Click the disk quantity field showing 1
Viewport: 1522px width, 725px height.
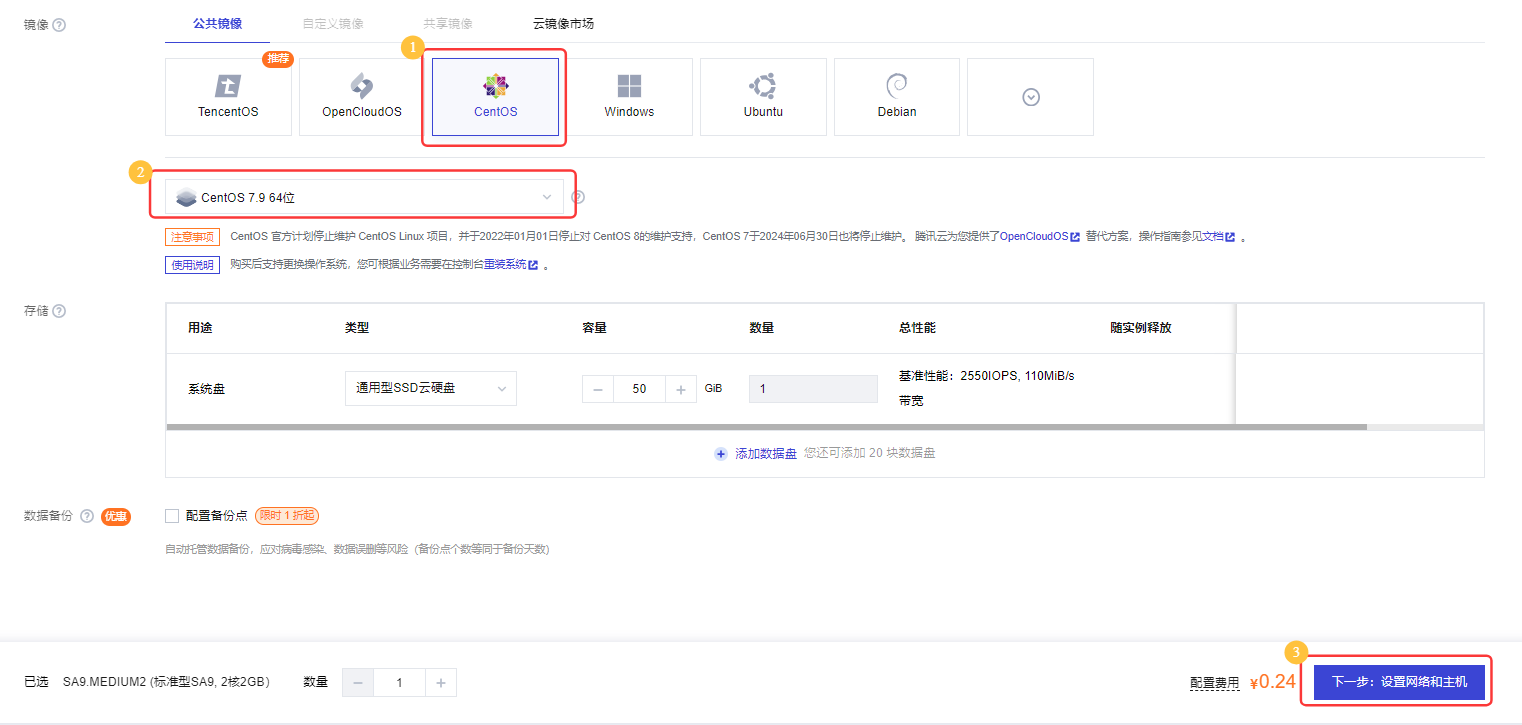click(x=813, y=388)
